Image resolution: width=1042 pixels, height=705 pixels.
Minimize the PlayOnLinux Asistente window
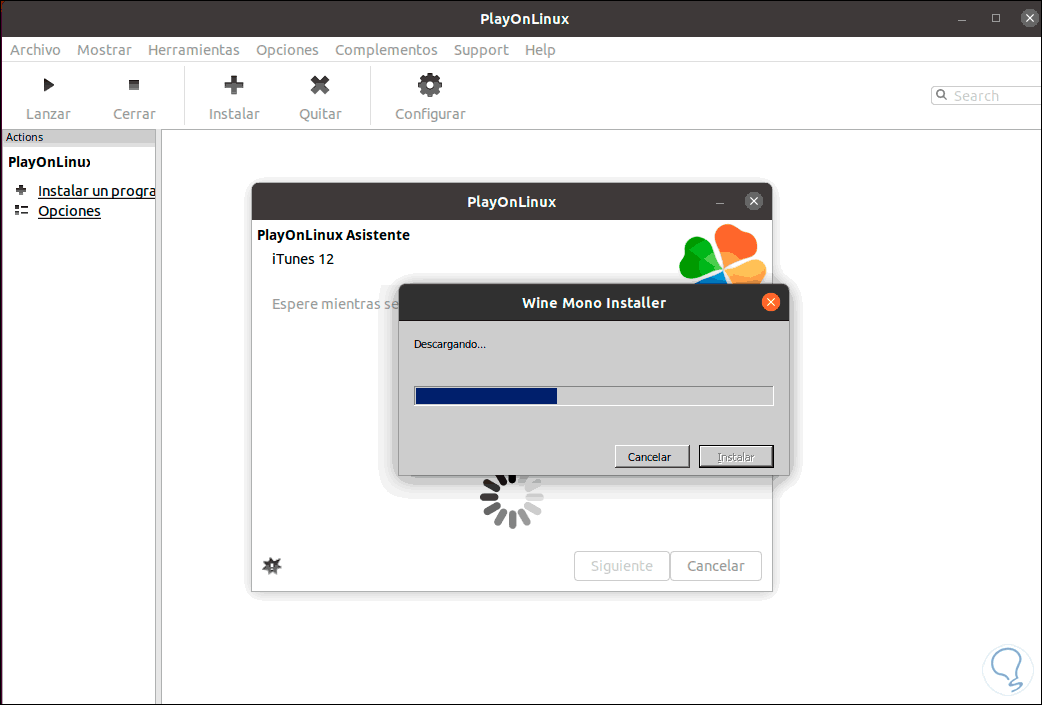720,202
